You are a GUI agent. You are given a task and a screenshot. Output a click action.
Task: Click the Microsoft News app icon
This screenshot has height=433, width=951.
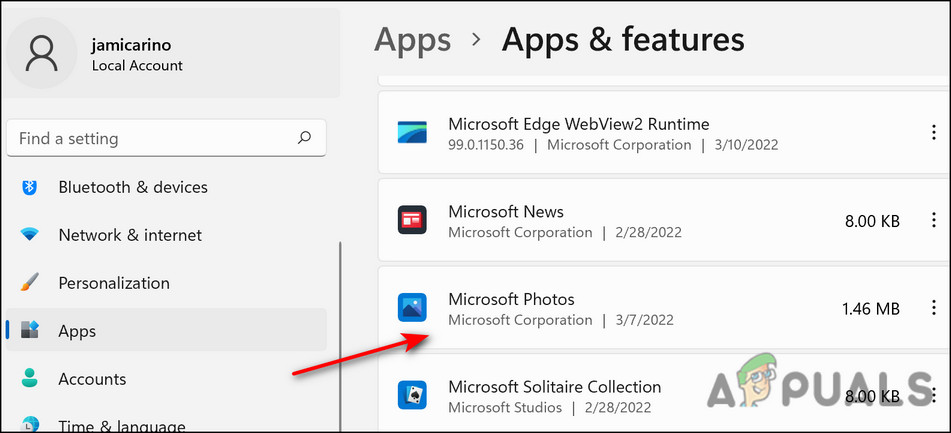click(x=412, y=220)
